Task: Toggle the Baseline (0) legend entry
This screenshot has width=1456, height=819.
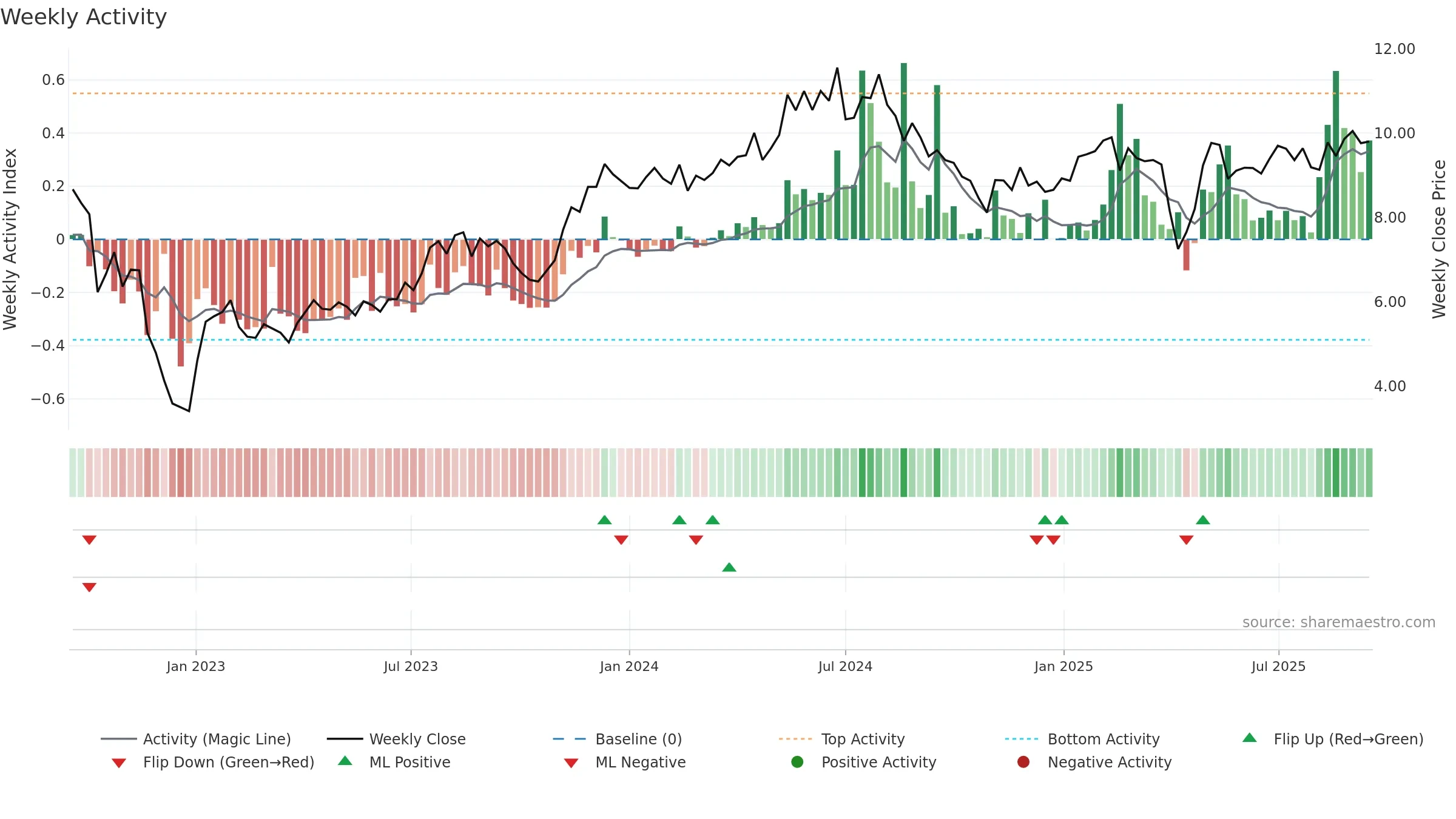Action: point(618,739)
